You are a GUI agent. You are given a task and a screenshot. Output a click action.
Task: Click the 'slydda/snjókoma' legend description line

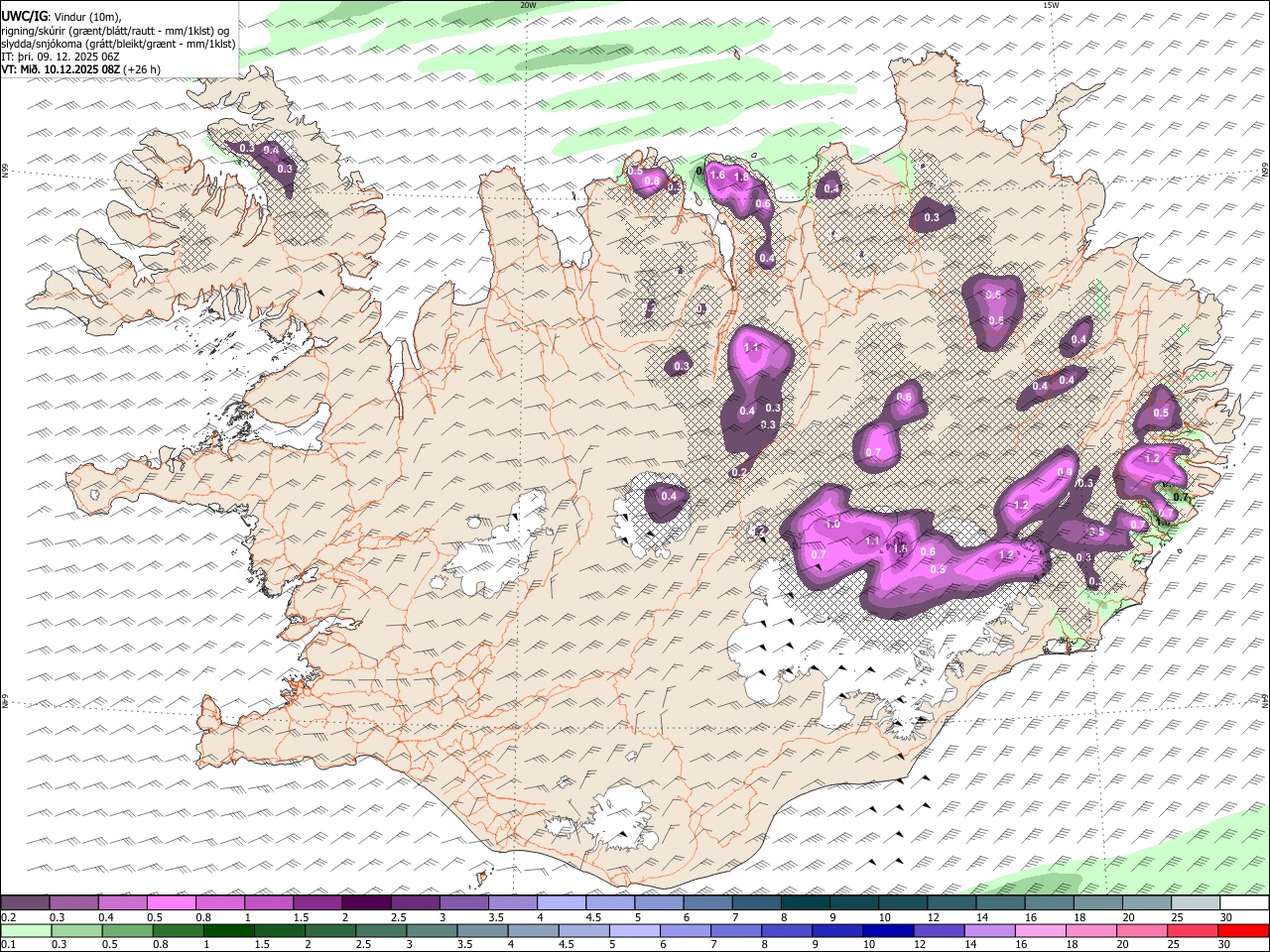118,44
